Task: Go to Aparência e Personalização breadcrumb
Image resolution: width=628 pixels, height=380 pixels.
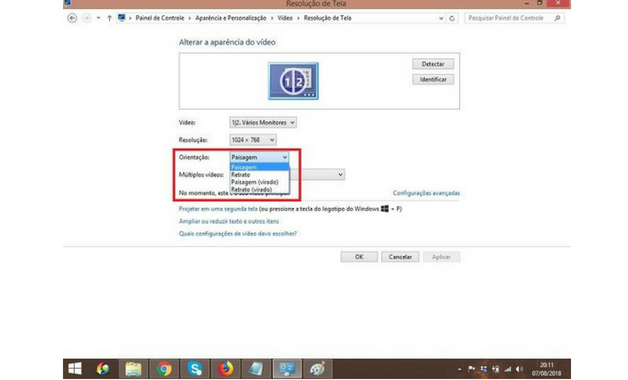Action: pyautogui.click(x=231, y=18)
